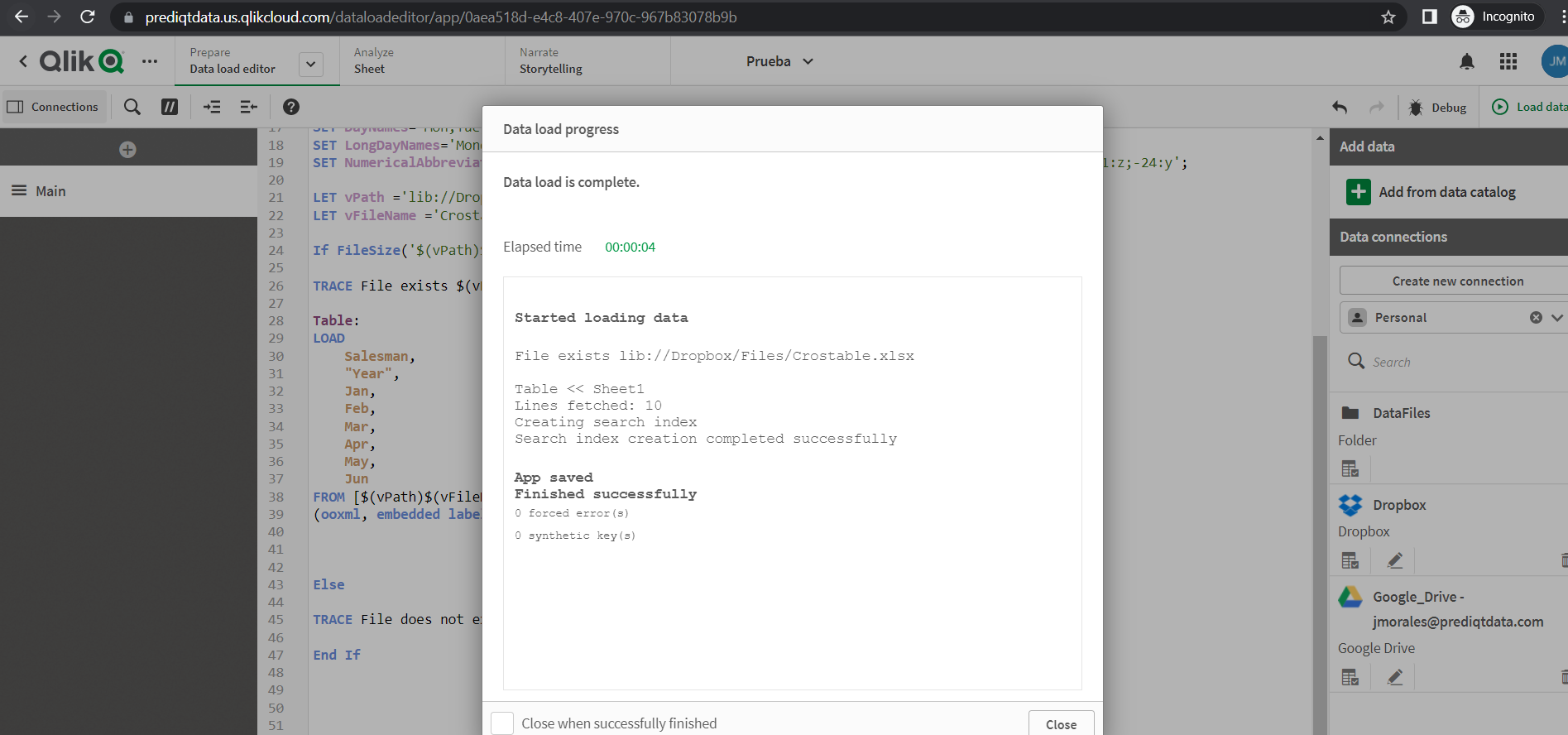Select the Main script section
This screenshot has width=1568, height=735.
pos(128,191)
